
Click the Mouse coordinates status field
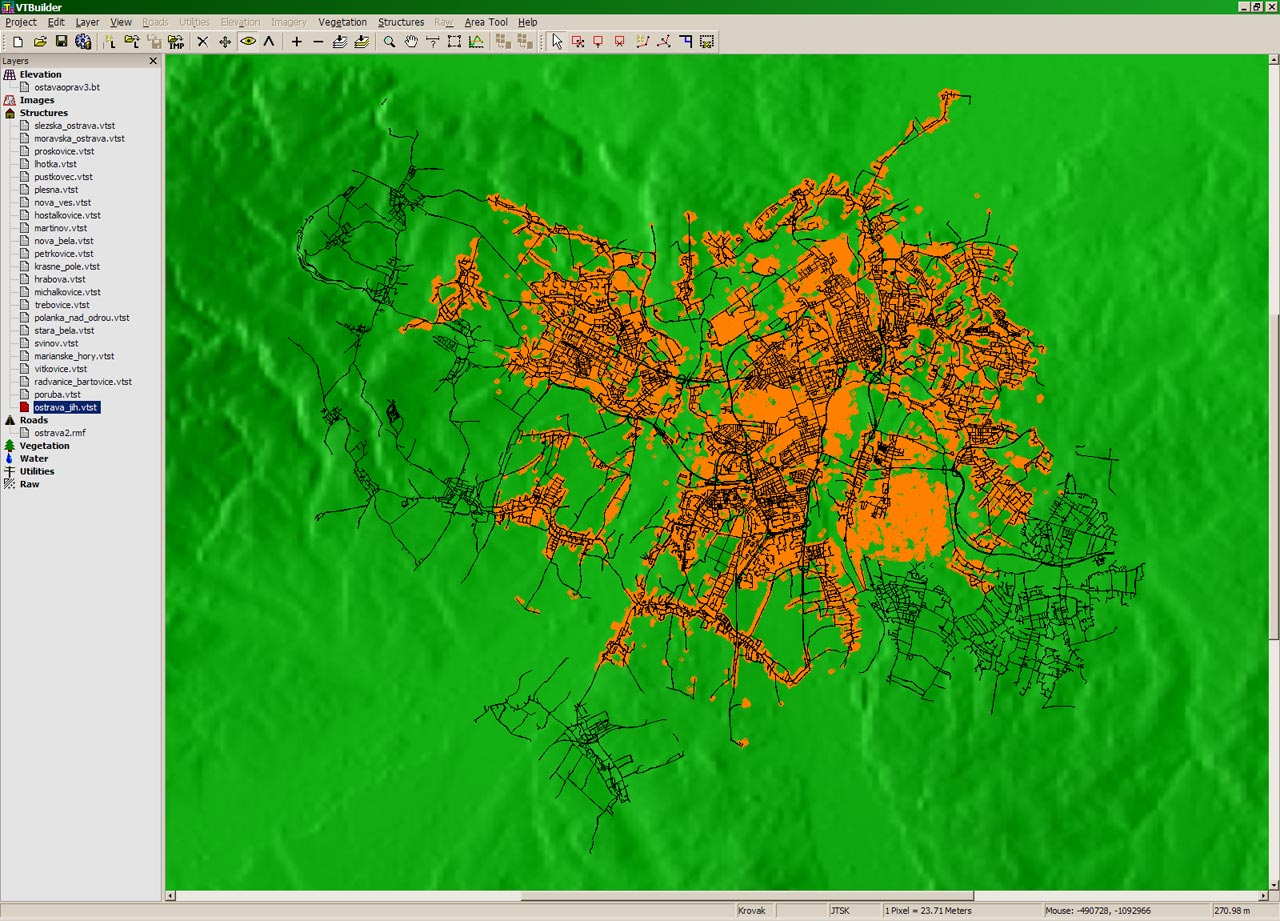tap(1125, 910)
